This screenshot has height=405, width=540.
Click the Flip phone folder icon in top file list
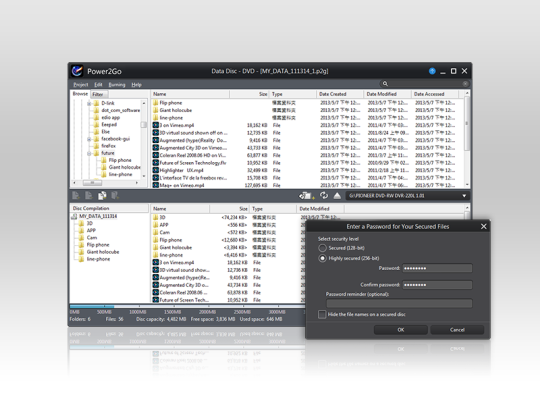pos(156,103)
